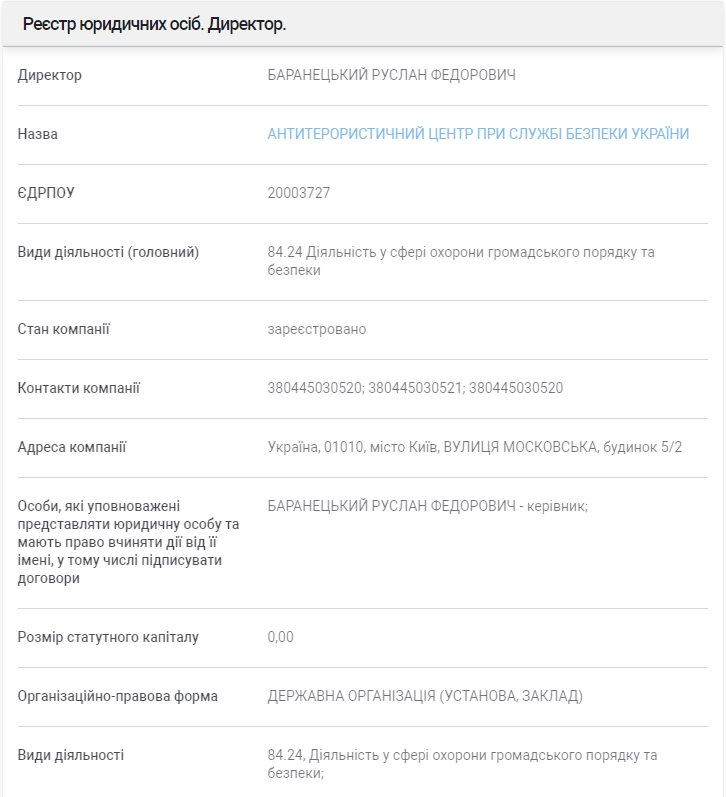The height and width of the screenshot is (797, 726).
Task: Select the зареєстровано status value
Action: 316,329
